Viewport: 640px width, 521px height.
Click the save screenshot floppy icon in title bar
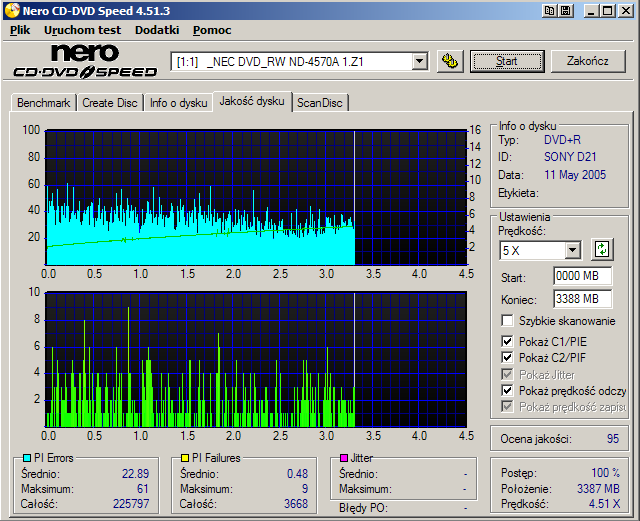(566, 11)
